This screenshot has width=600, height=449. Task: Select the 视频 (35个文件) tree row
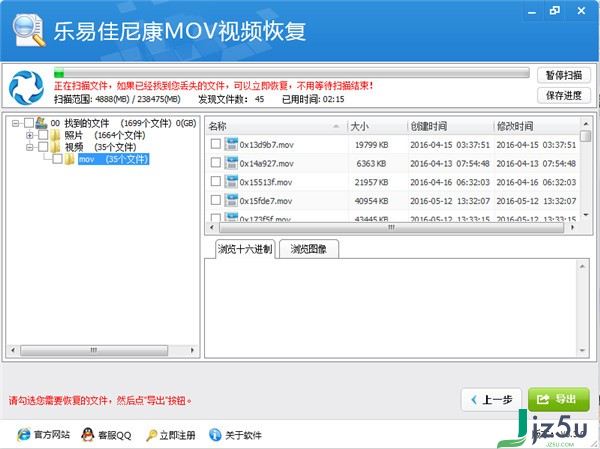point(100,147)
